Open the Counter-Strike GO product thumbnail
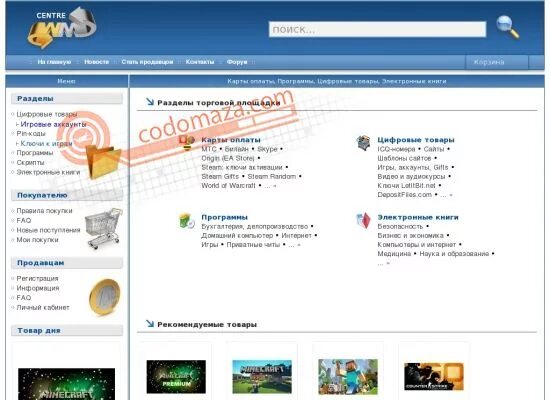Image resolution: width=550 pixels, height=400 pixels. pos(434,376)
